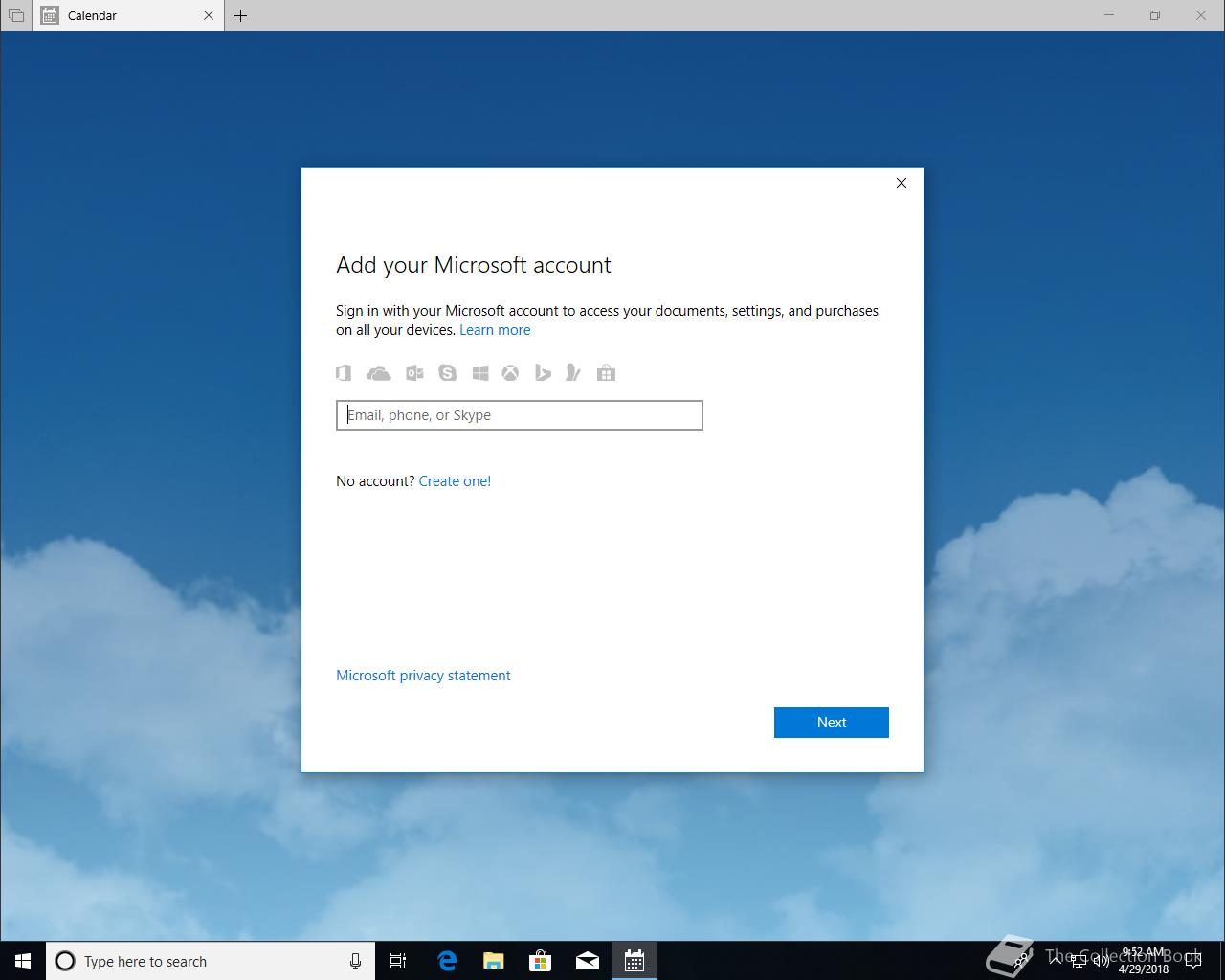Open File Explorer from the taskbar
The height and width of the screenshot is (980, 1225).
pos(494,961)
